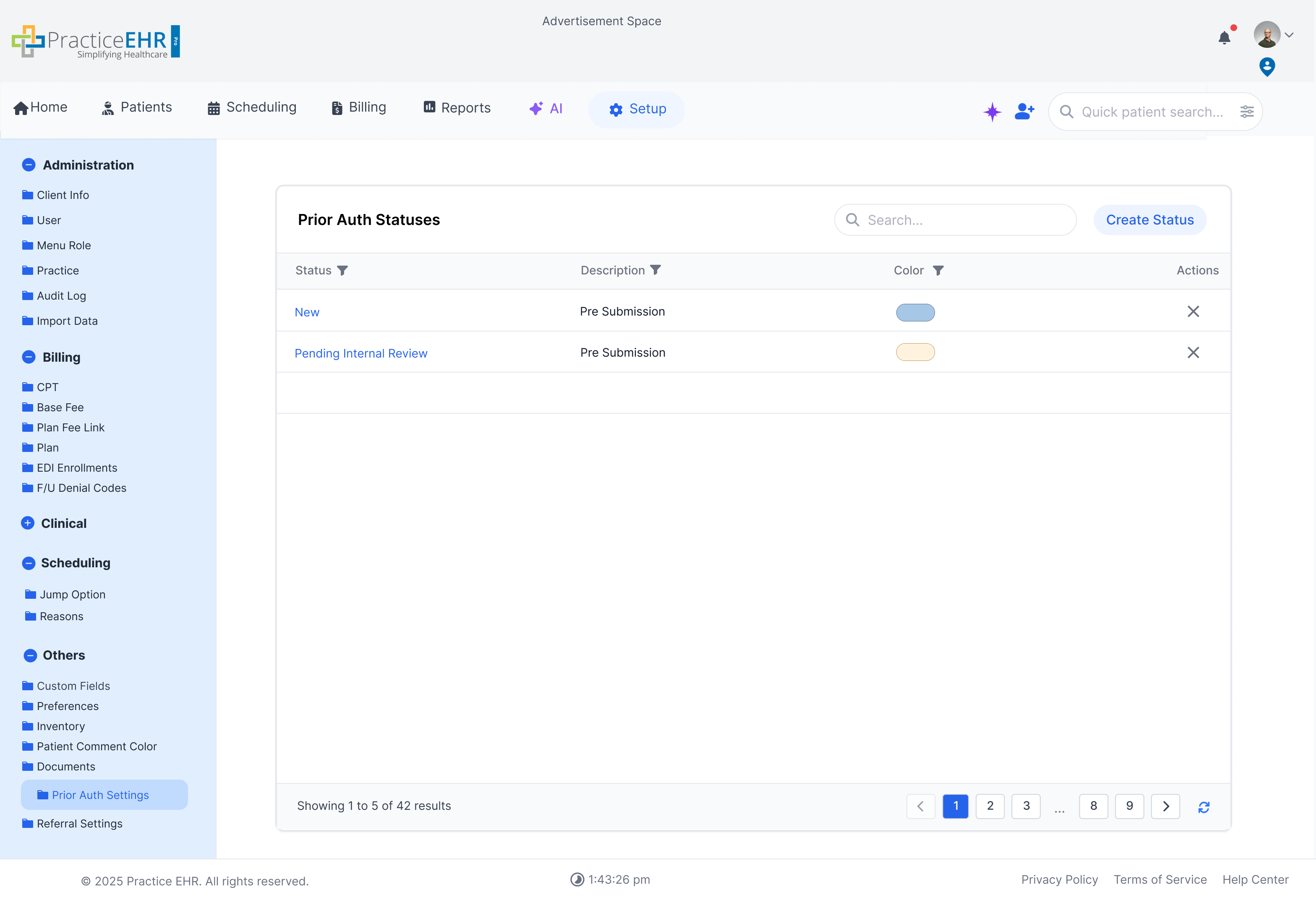This screenshot has width=1316, height=903.
Task: Click the notification bell icon
Action: (1224, 38)
